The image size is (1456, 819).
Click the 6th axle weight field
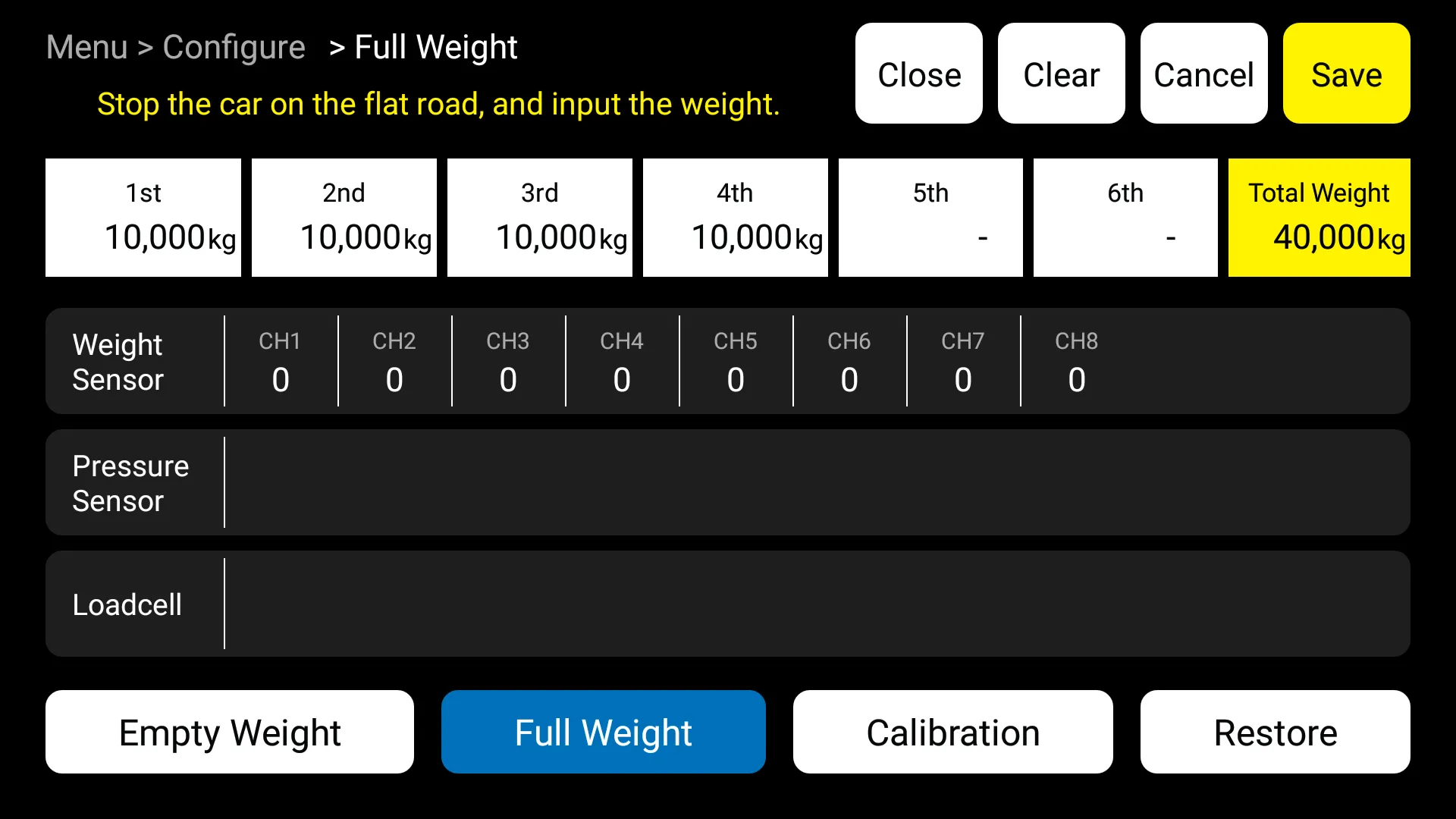point(1125,217)
